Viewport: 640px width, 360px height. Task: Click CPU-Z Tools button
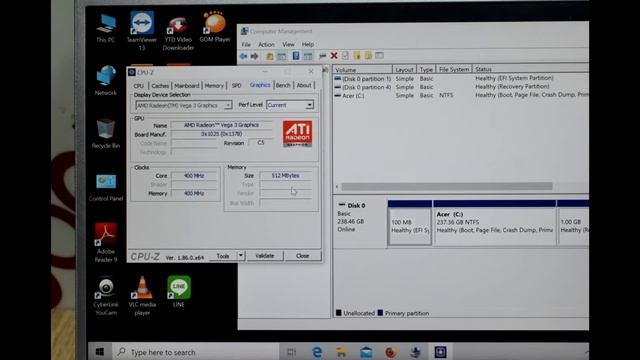[223, 256]
